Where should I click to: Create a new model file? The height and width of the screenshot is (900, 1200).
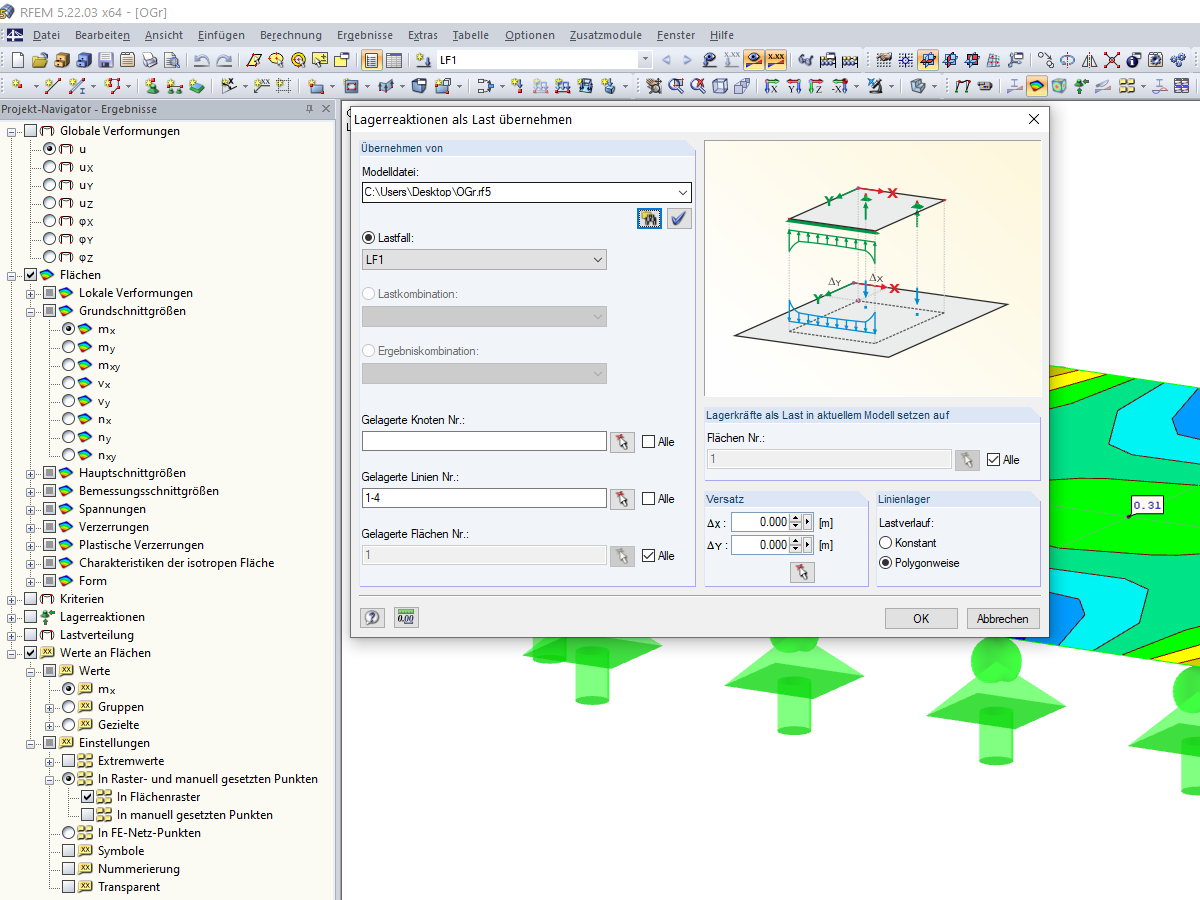coord(17,60)
